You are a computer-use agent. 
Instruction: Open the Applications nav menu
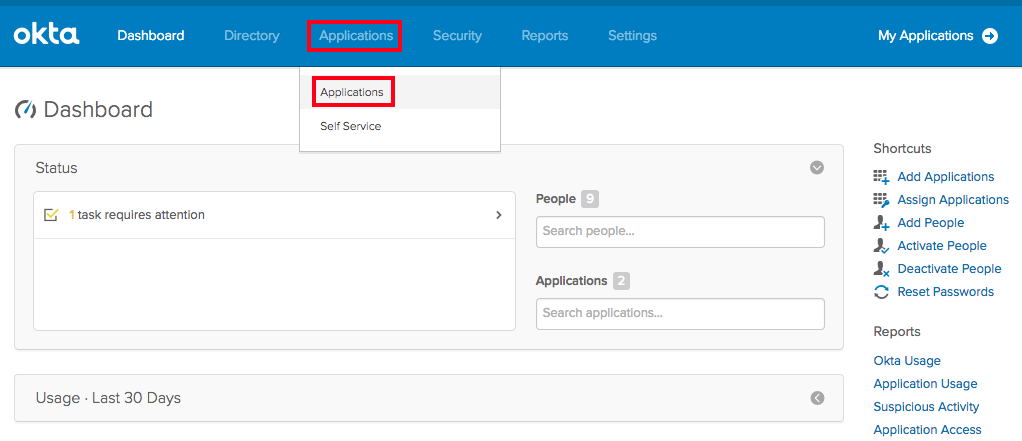(356, 36)
